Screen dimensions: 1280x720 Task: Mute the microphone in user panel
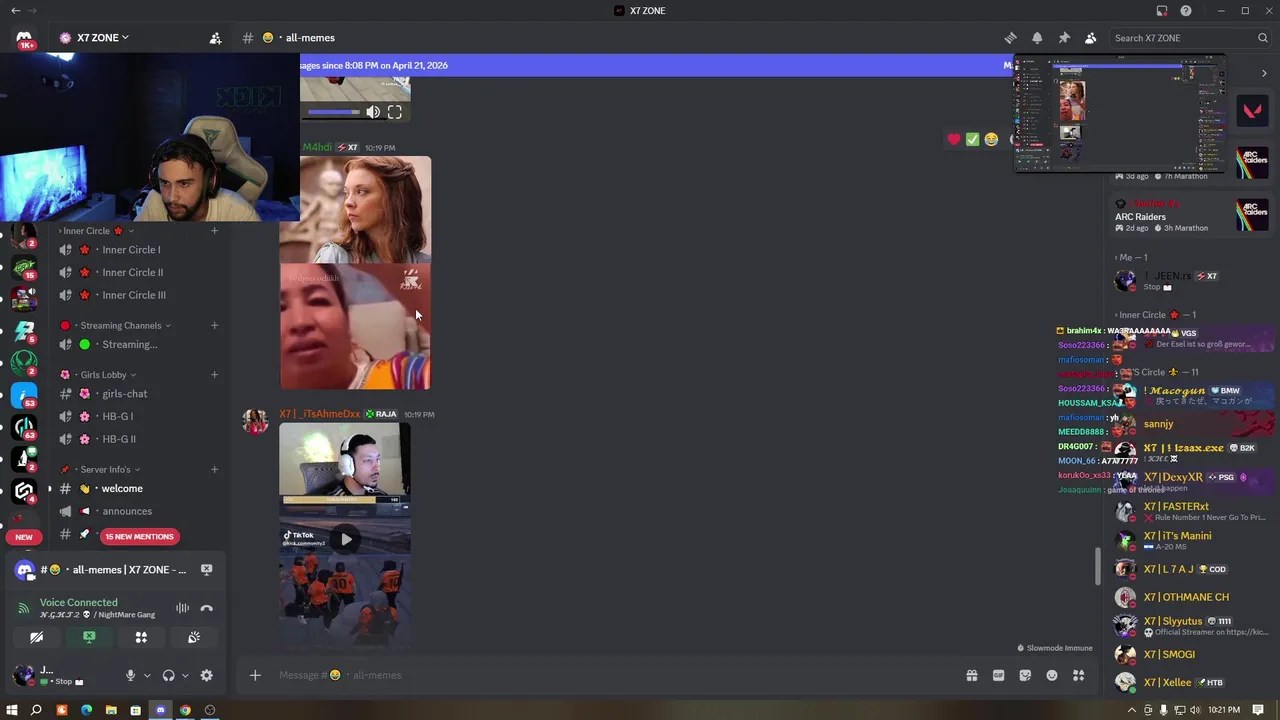(130, 676)
